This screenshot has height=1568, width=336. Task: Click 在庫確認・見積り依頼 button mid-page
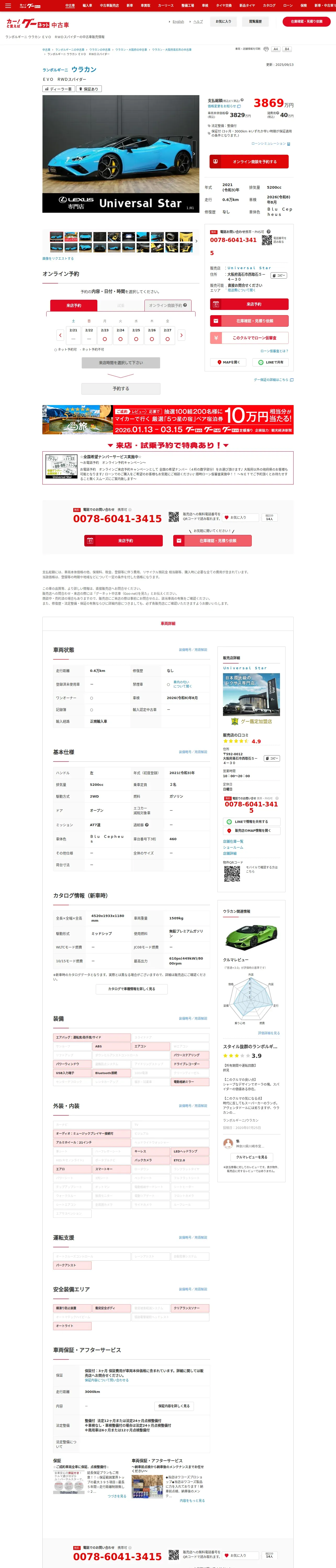(213, 540)
